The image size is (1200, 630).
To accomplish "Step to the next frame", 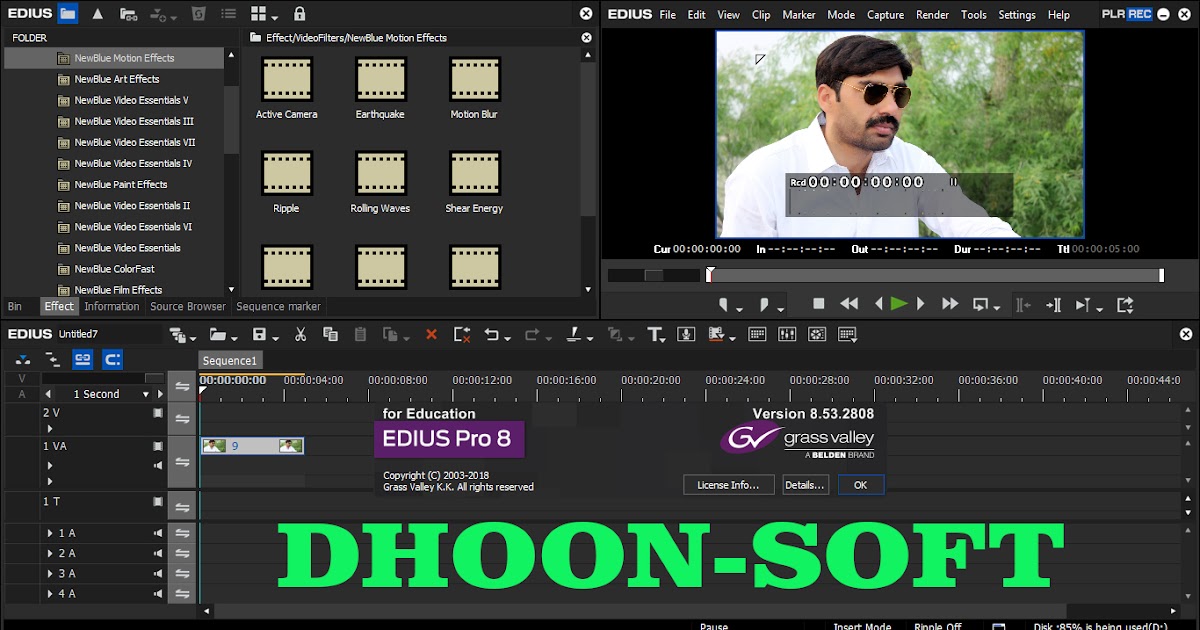I will tap(921, 304).
